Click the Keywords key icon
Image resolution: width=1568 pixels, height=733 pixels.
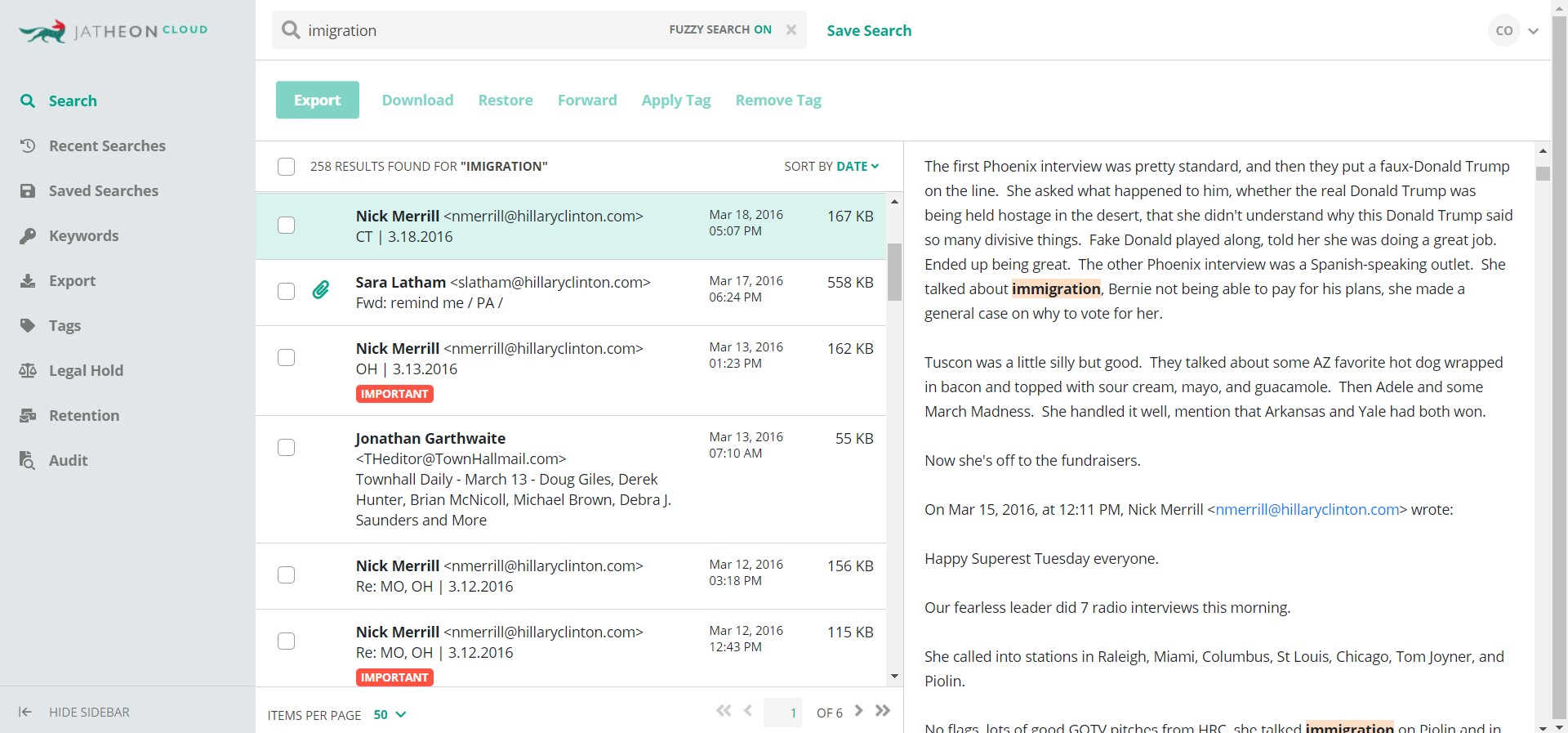pyautogui.click(x=28, y=235)
